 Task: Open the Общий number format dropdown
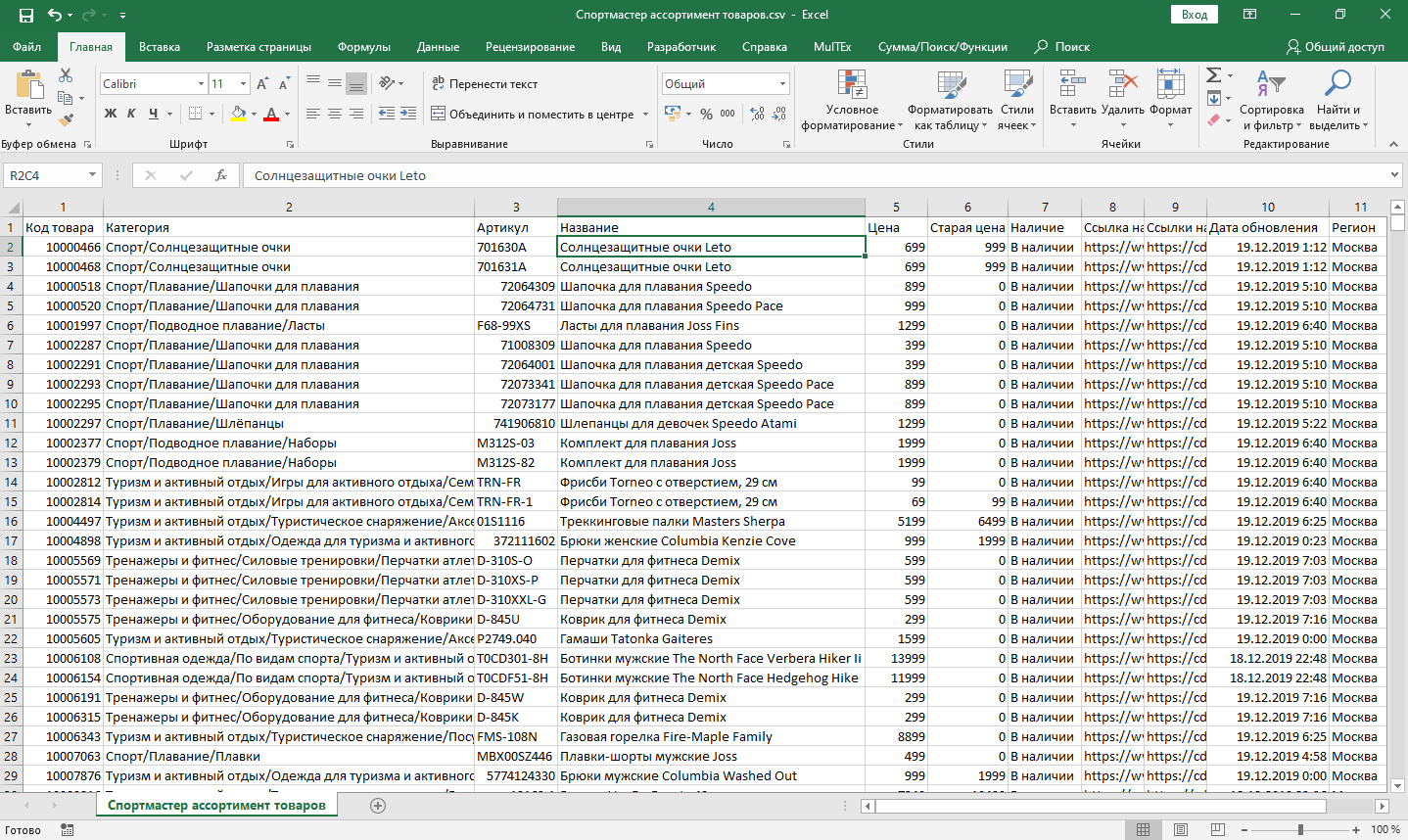coord(782,84)
